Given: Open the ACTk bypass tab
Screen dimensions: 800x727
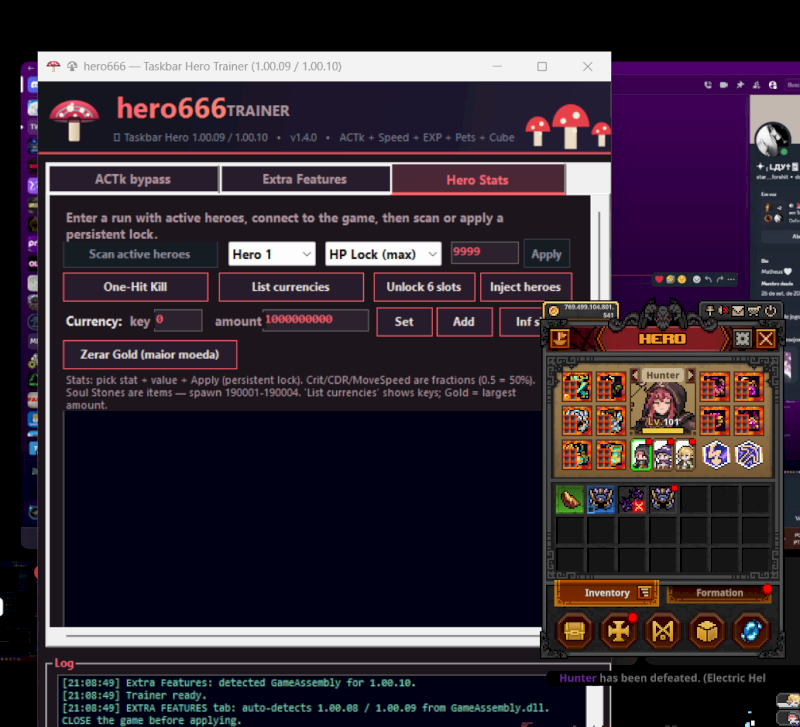Looking at the screenshot, I should 133,179.
